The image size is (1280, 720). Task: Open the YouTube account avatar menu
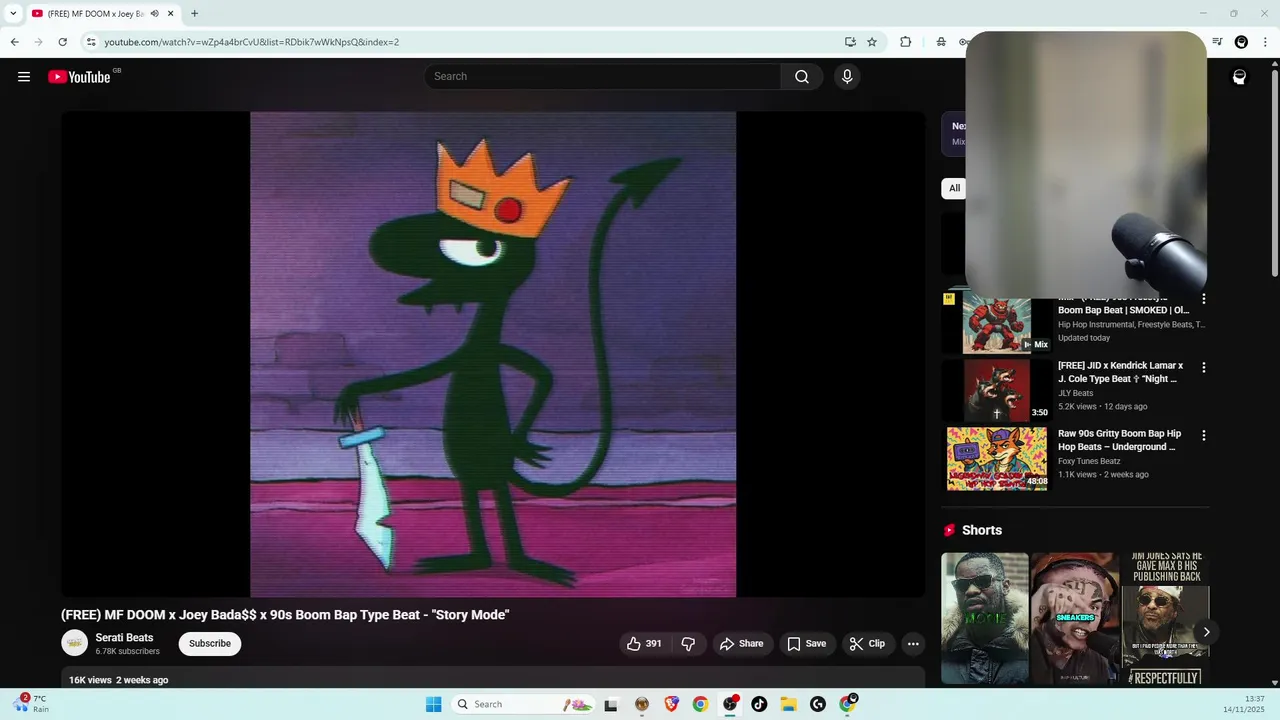(1239, 77)
